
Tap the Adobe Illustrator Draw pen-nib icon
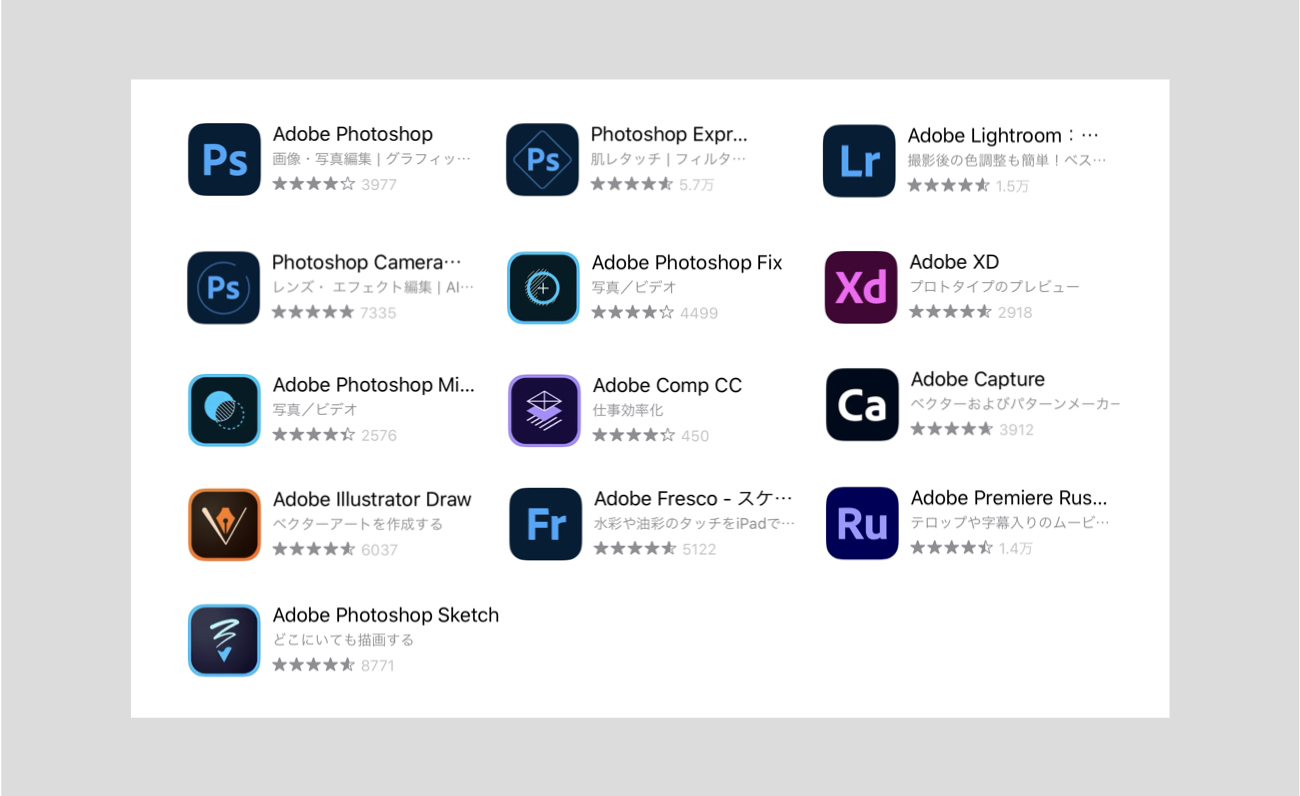tap(224, 524)
